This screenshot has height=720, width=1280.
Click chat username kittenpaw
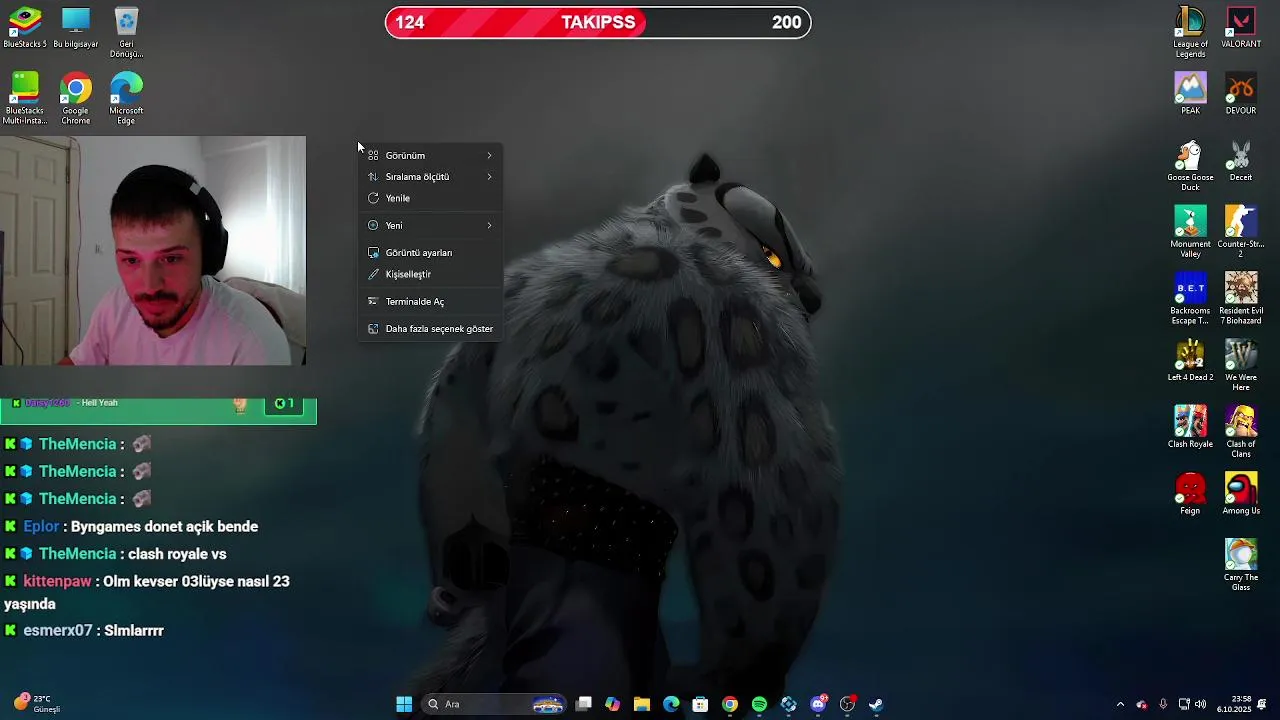pos(57,581)
